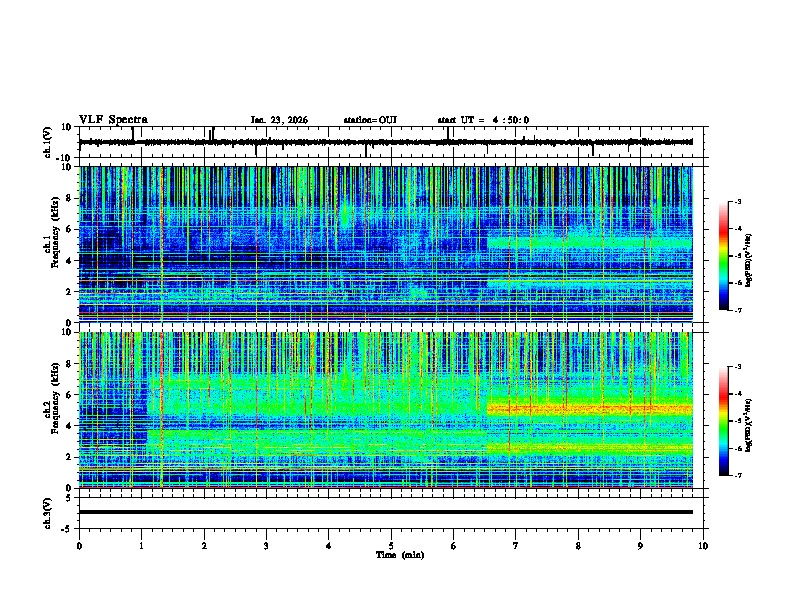The image size is (792, 612).
Task: Click the "ch.3(V)" axis label
Action: tap(48, 513)
